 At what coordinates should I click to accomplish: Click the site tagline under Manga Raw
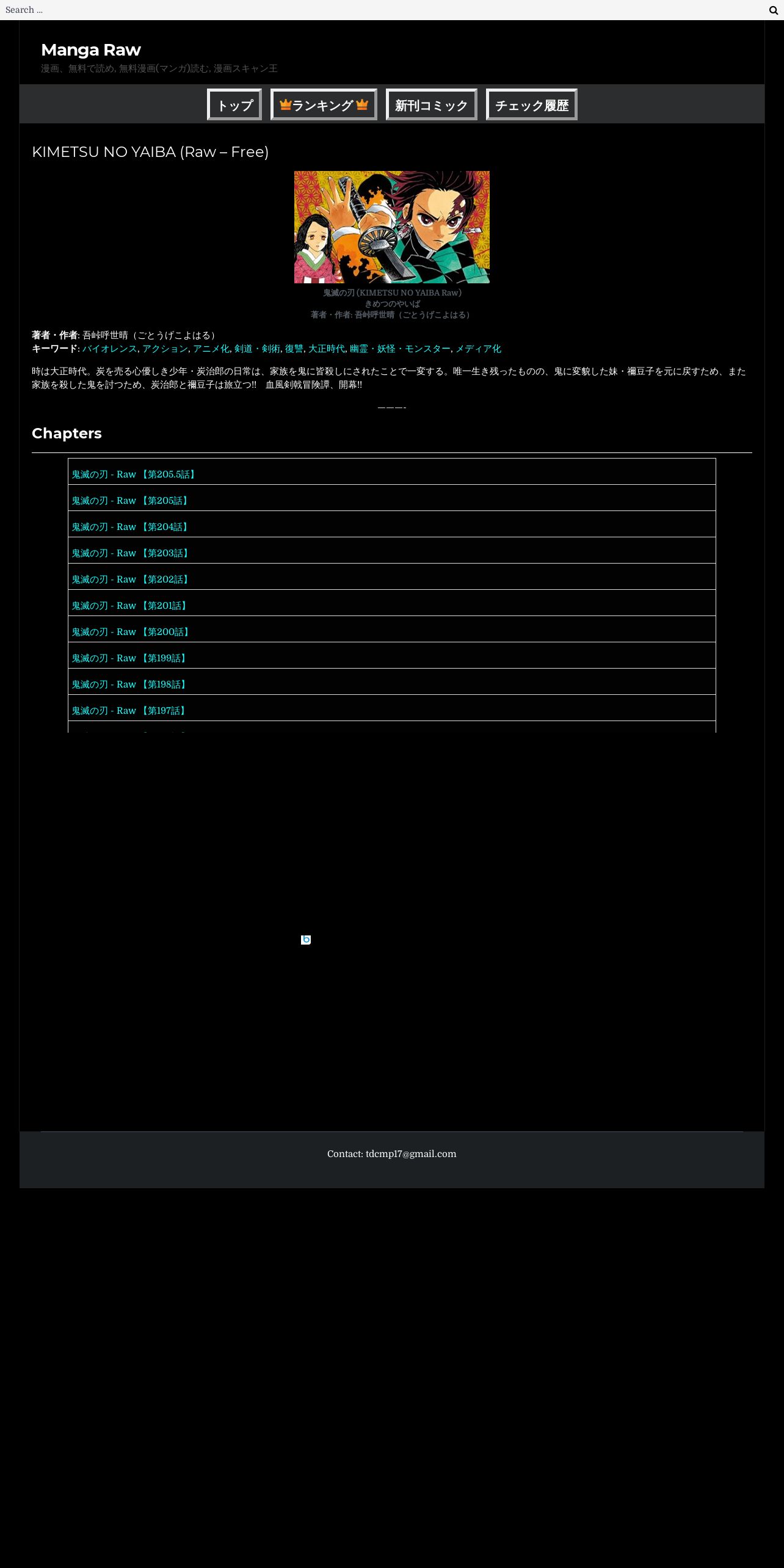[159, 68]
